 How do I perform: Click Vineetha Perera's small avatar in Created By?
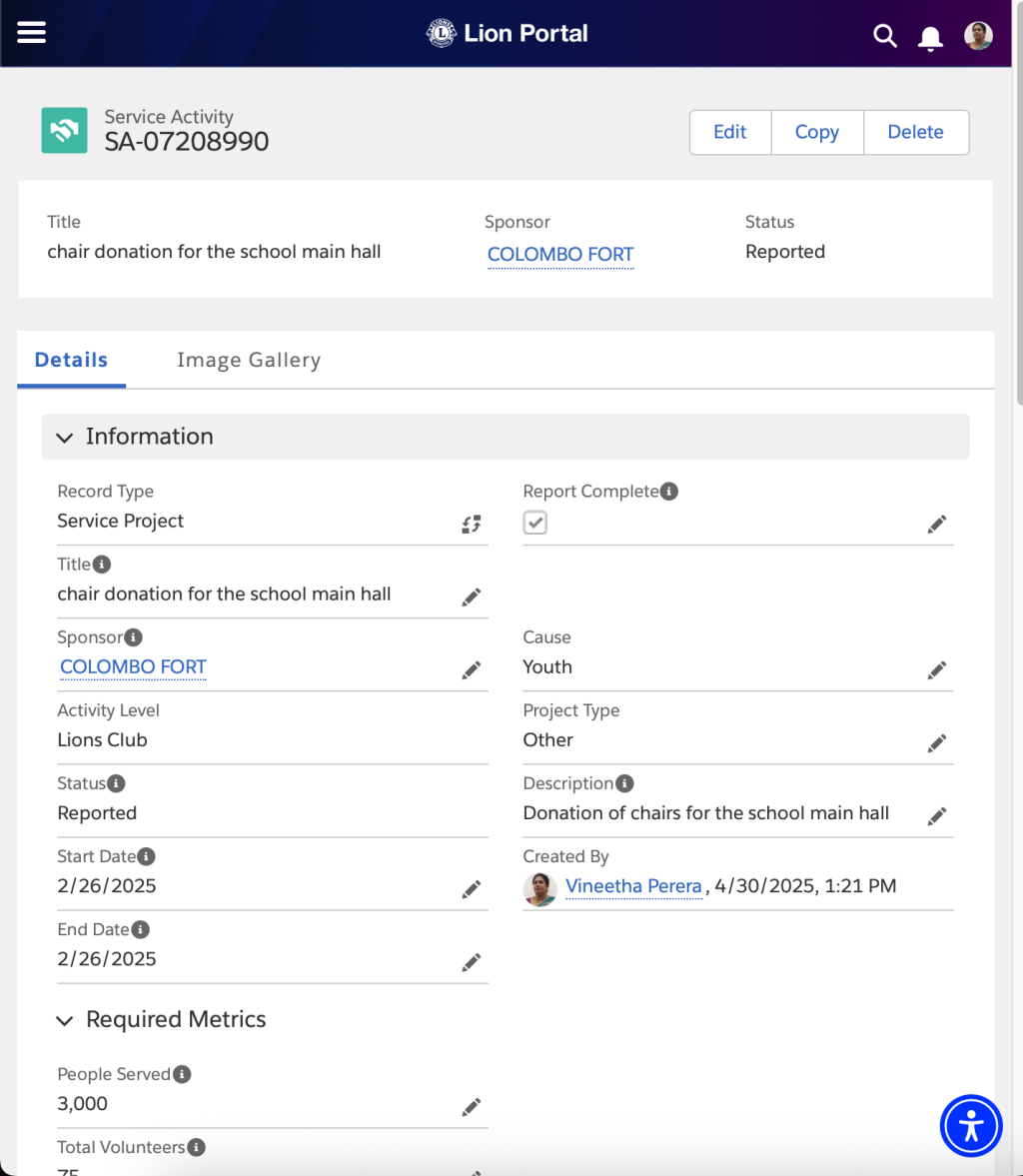click(x=540, y=889)
